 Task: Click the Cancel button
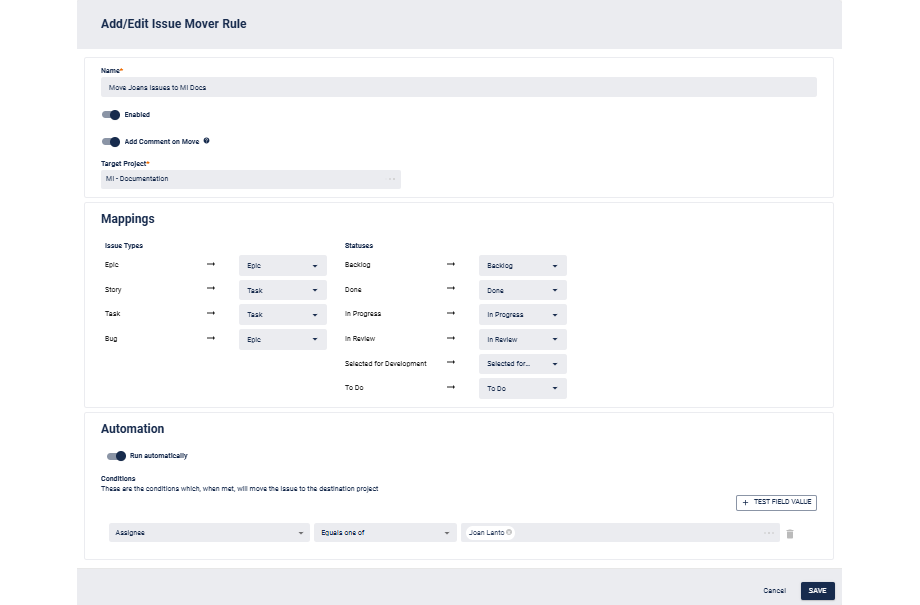(774, 591)
